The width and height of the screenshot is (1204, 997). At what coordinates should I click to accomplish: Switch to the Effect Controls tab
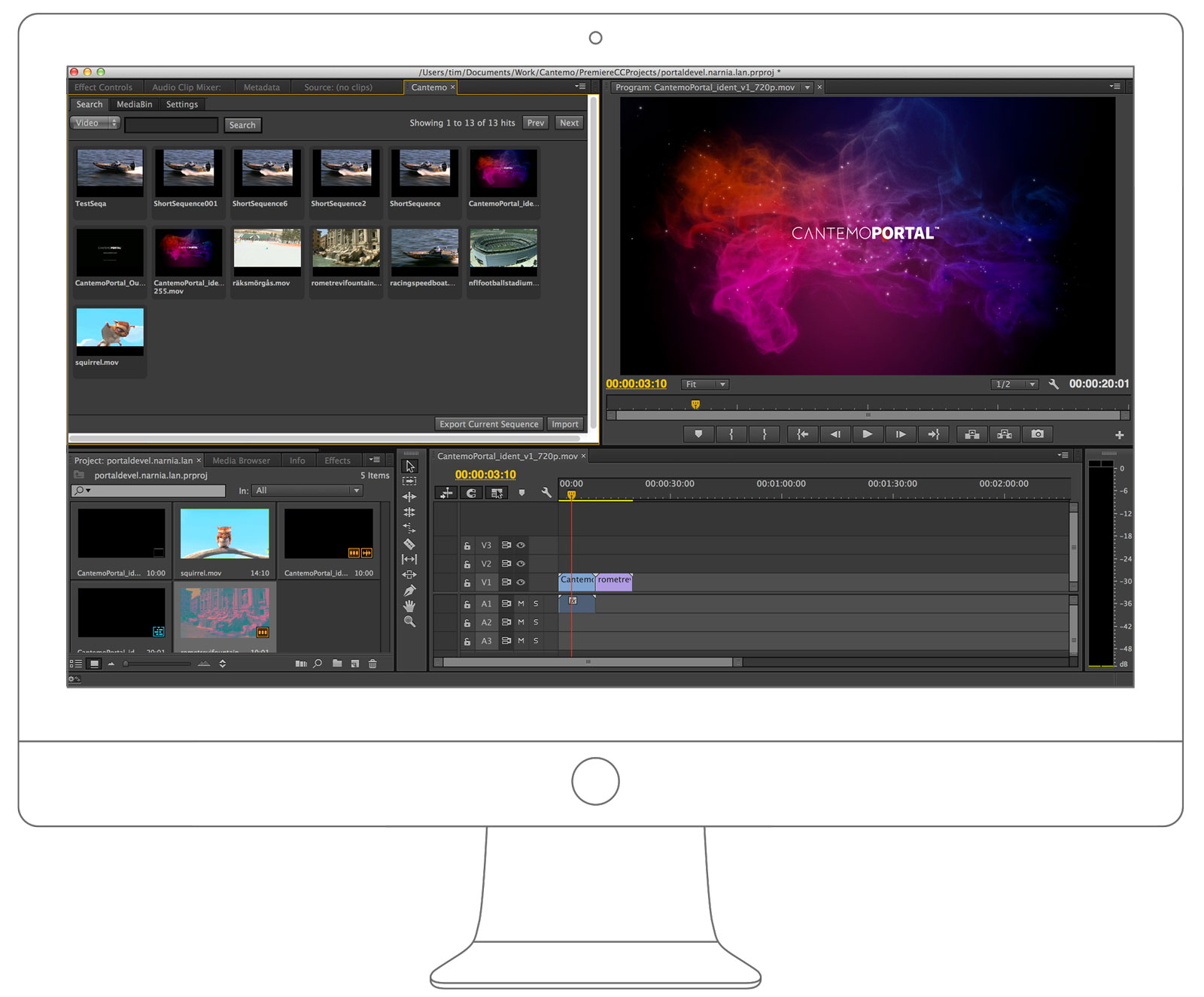(103, 87)
